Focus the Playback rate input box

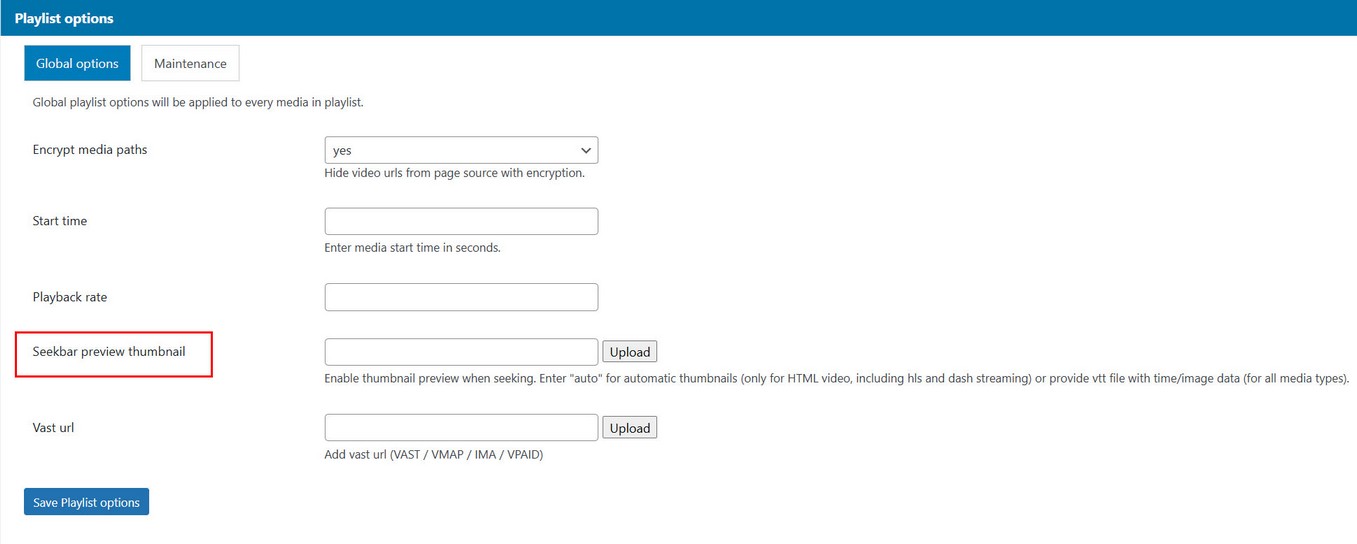point(461,297)
